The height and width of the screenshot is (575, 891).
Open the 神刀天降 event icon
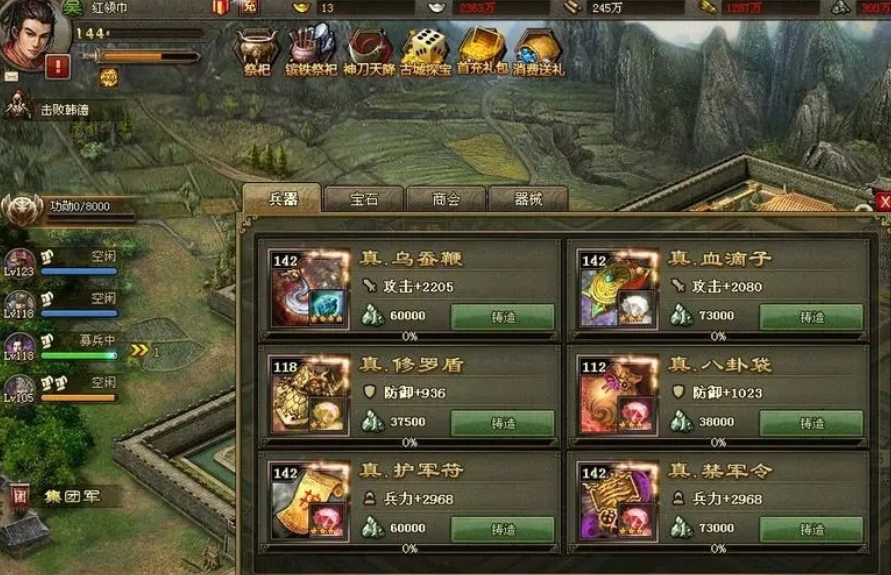369,53
